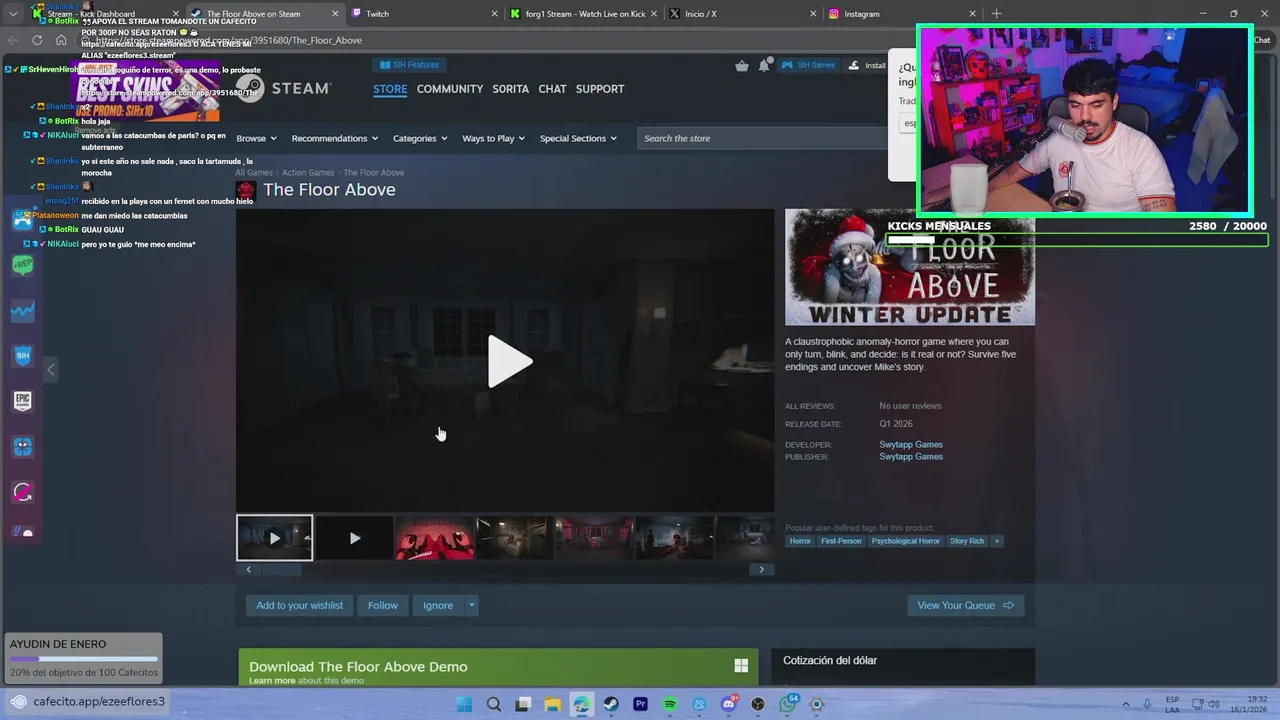Open the blue chart sidebar icon

pos(23,311)
